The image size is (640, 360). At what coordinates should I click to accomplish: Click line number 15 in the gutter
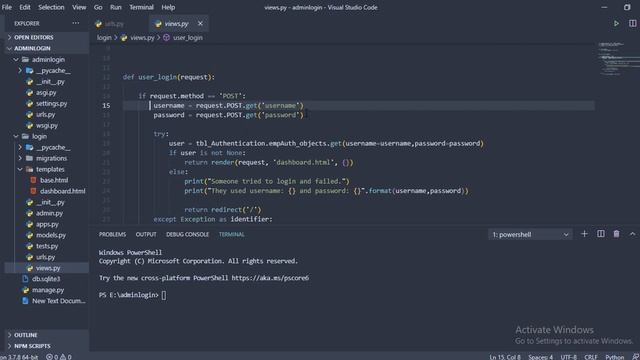click(106, 105)
